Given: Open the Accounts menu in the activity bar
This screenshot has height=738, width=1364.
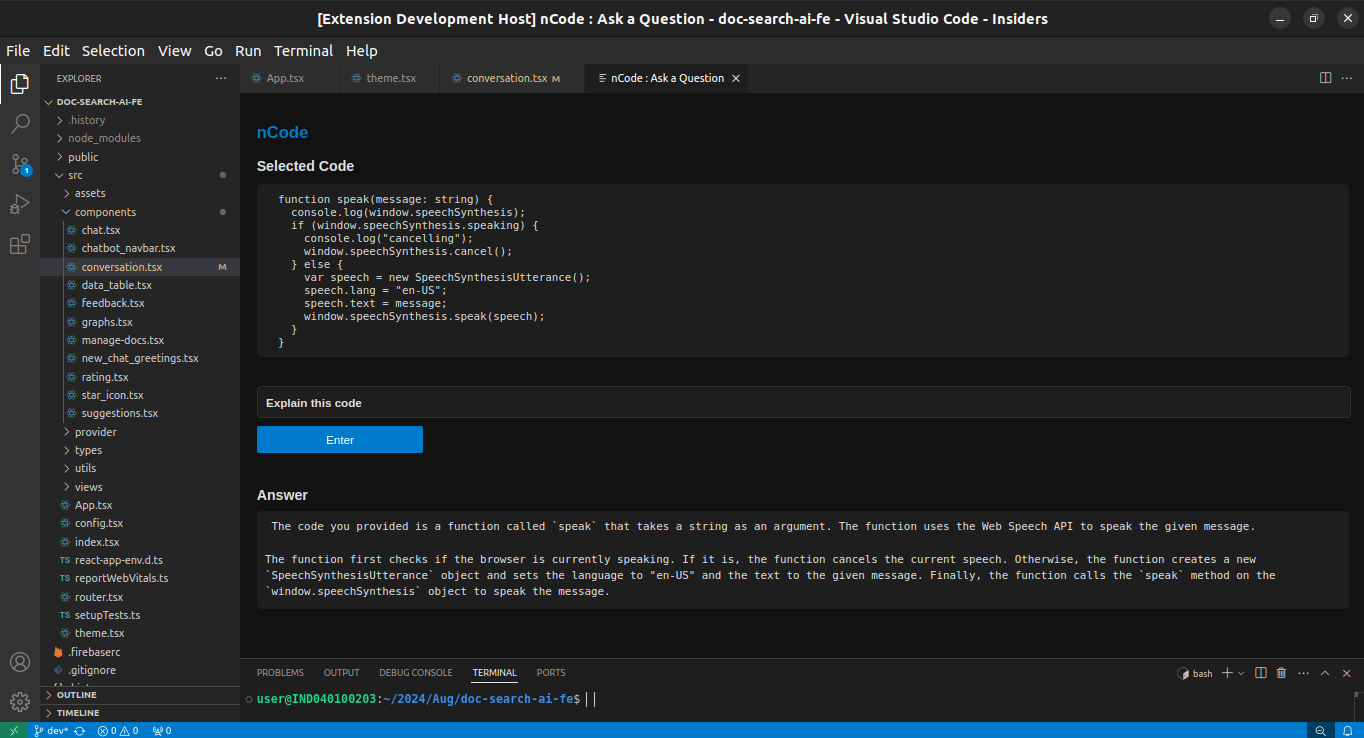Looking at the screenshot, I should point(20,662).
